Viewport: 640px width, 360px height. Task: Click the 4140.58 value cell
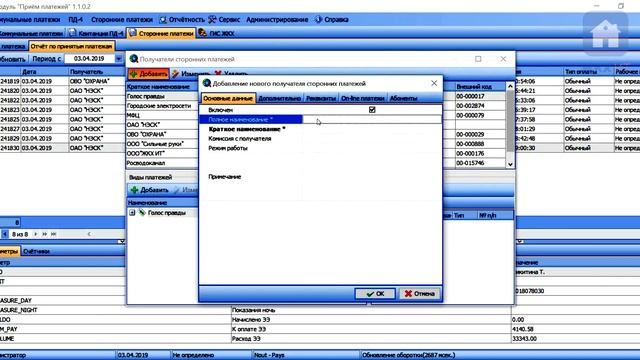(576, 329)
